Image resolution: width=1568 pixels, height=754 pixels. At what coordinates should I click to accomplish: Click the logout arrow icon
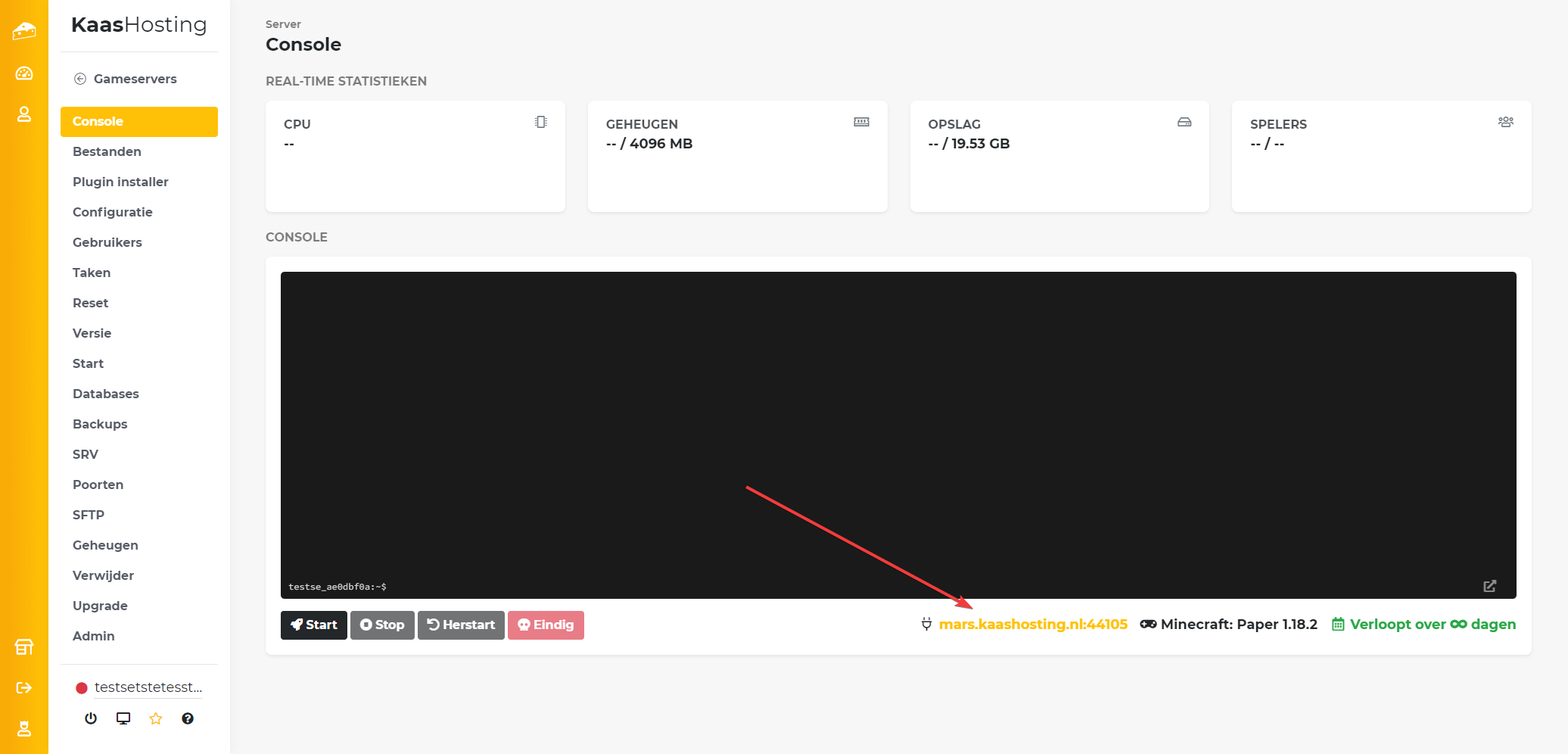point(24,687)
